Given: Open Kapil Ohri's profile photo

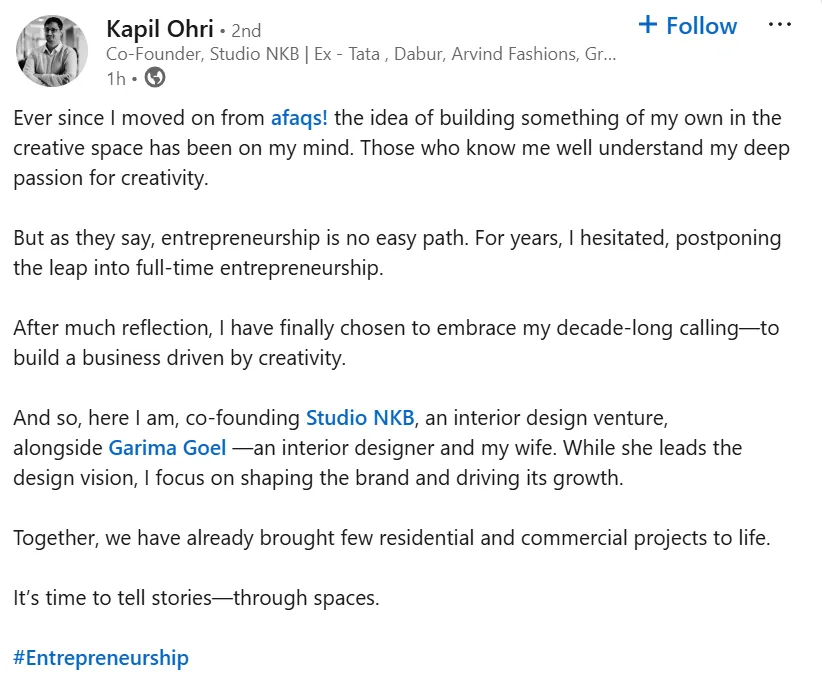Looking at the screenshot, I should tap(52, 51).
